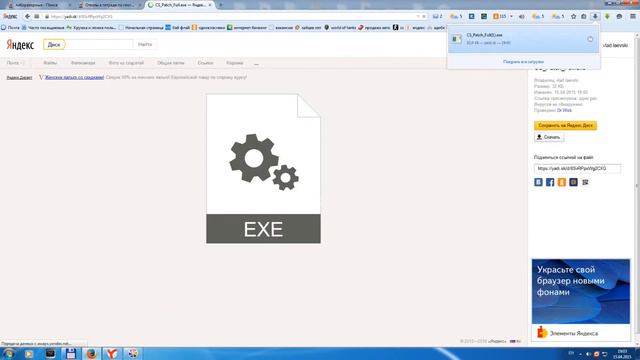Open the Общие папки navigation item
Screen dimensions: 640x360
pyautogui.click(x=171, y=63)
